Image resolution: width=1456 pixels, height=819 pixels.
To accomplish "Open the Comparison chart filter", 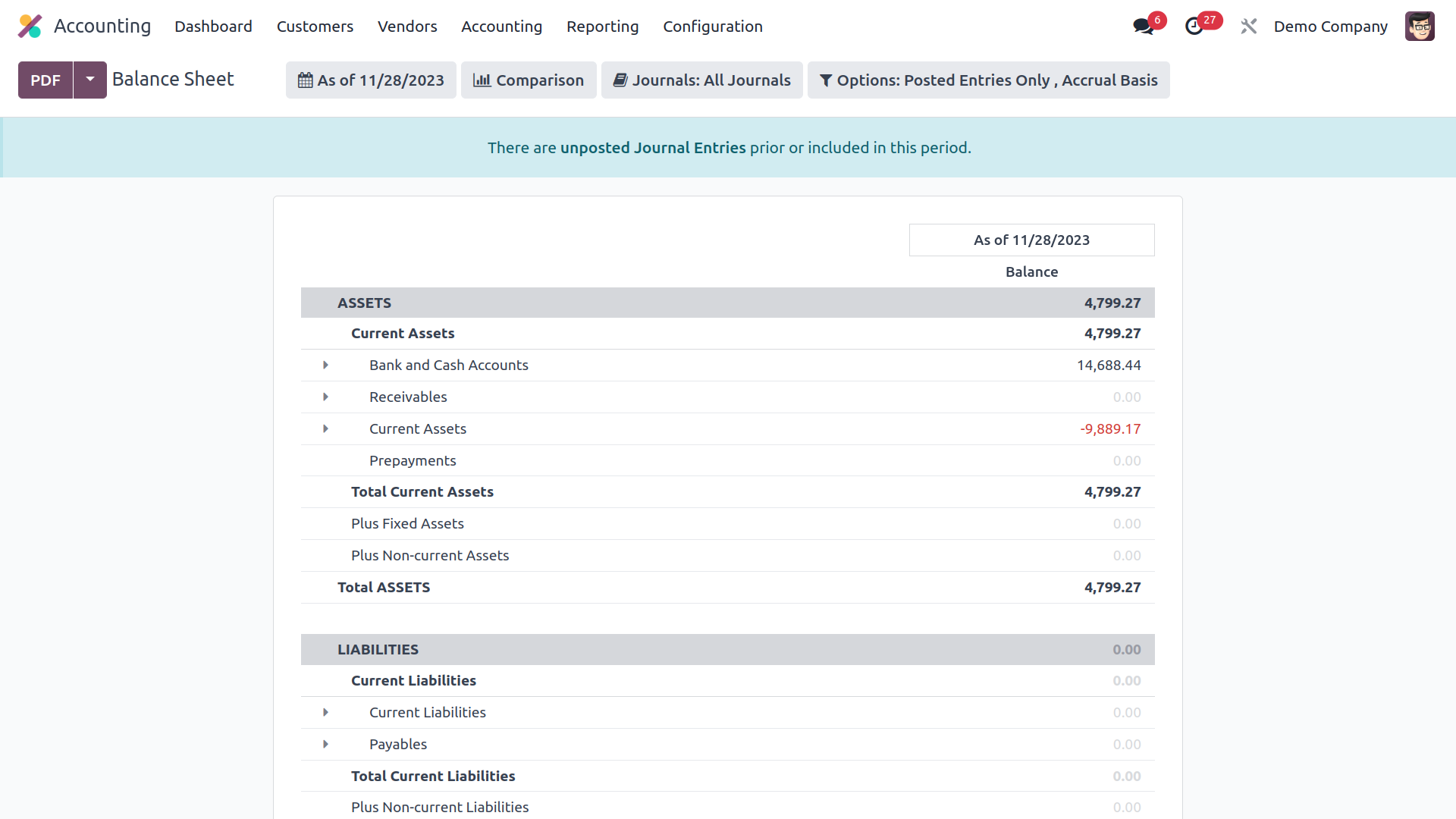I will 529,80.
